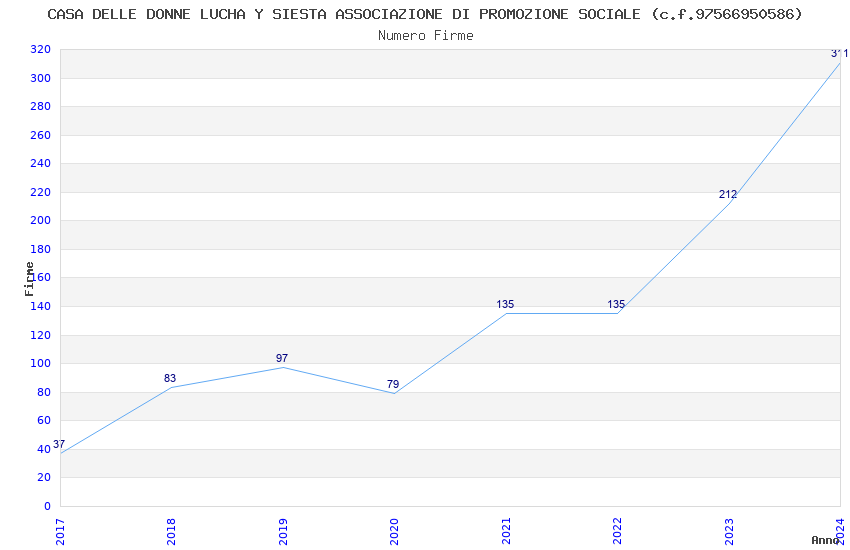The height and width of the screenshot is (550, 850).
Task: Click the x-axis year label 2017
Action: coord(60,532)
